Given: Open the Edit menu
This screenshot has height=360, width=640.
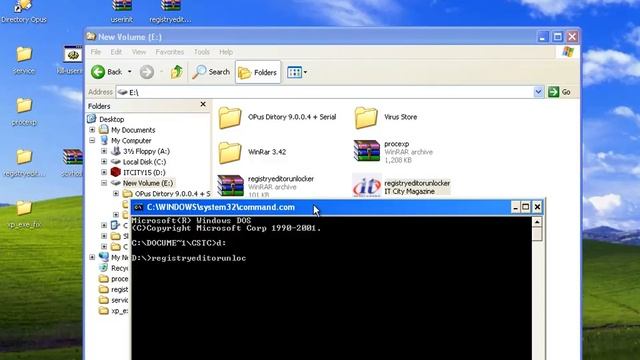Looking at the screenshot, I should coord(116,52).
